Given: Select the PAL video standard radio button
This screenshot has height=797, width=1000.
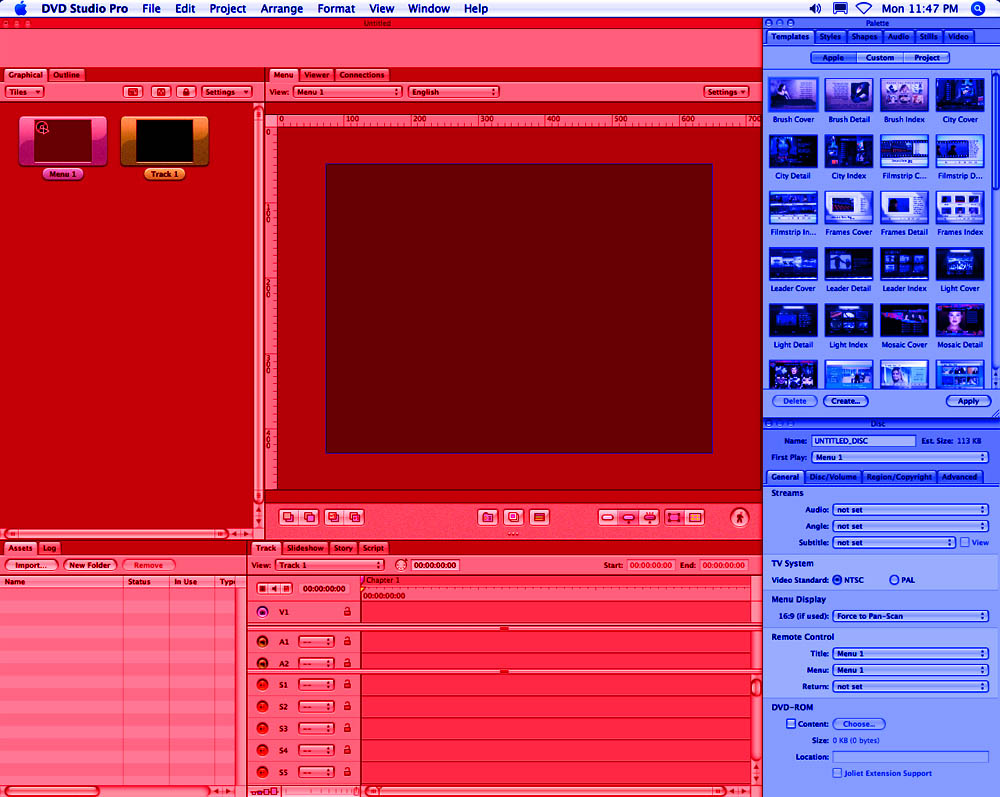Looking at the screenshot, I should pyautogui.click(x=894, y=580).
